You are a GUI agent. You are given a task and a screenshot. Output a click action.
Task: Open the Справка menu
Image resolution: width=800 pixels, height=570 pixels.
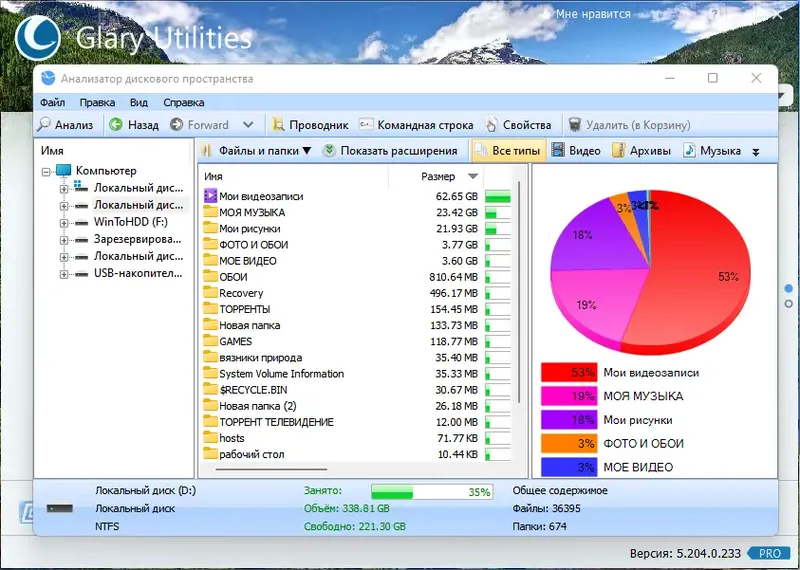point(184,103)
